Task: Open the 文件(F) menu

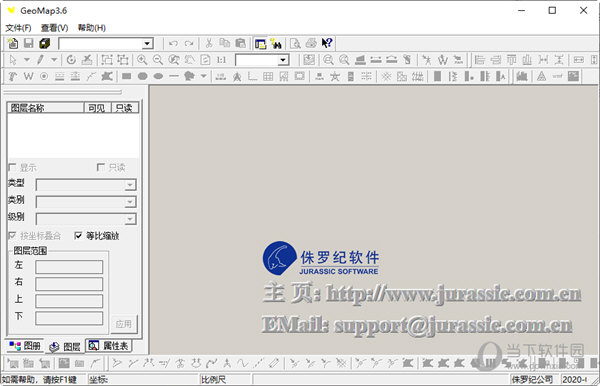Action: coord(18,28)
